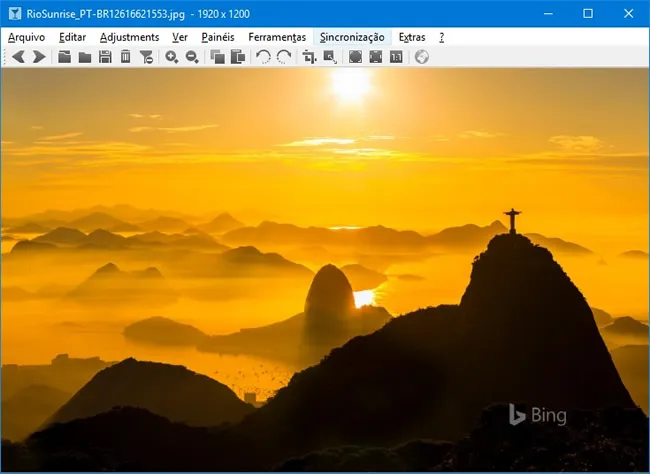This screenshot has width=650, height=474.
Task: Click the paste clipboard icon
Action: [237, 57]
